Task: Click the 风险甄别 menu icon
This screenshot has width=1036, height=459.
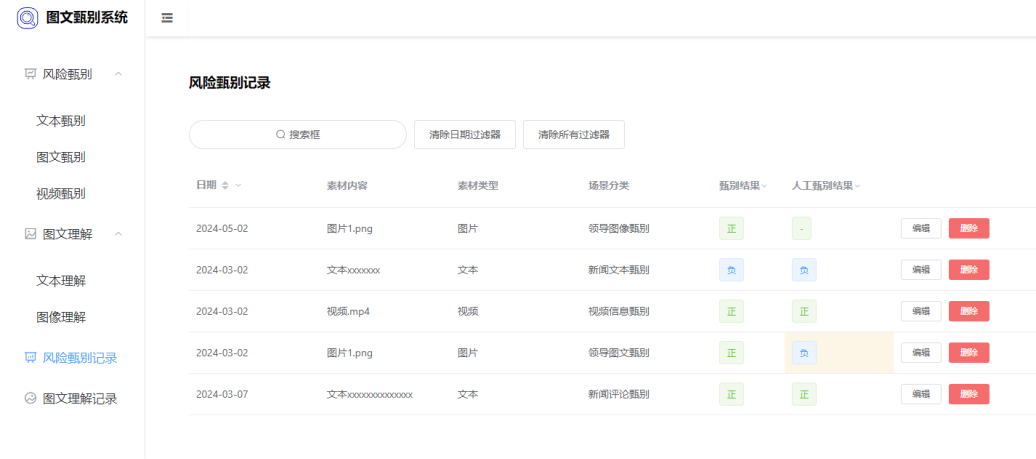Action: [x=30, y=74]
